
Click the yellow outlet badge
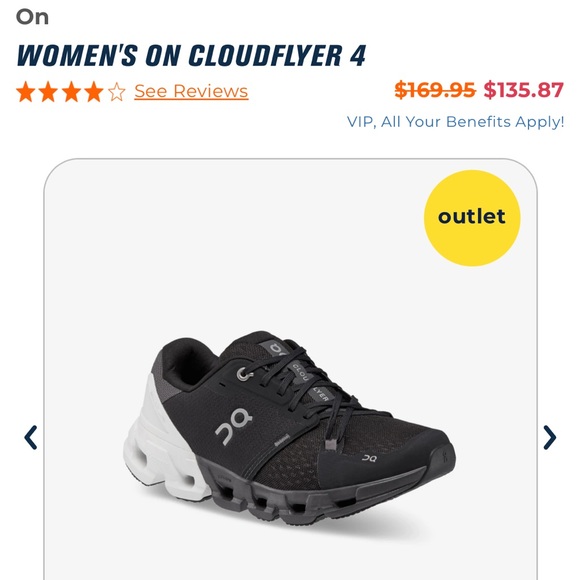click(x=472, y=218)
